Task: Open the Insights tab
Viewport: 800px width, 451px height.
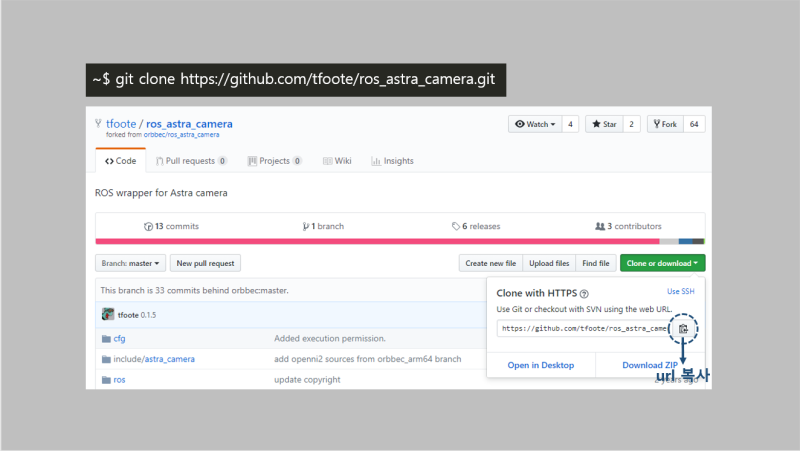Action: coord(392,161)
